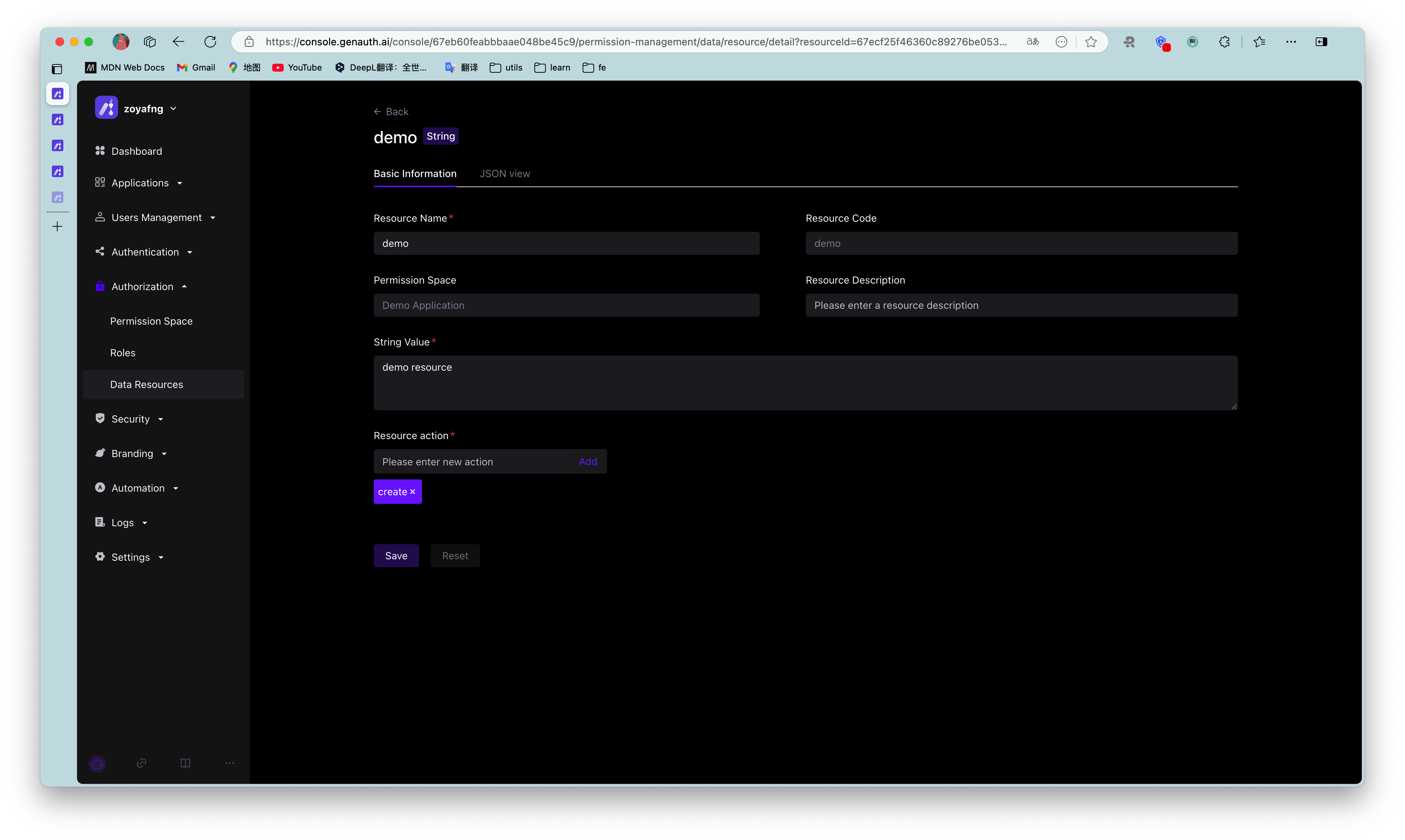
Task: Click the Authorization lock icon
Action: 100,286
